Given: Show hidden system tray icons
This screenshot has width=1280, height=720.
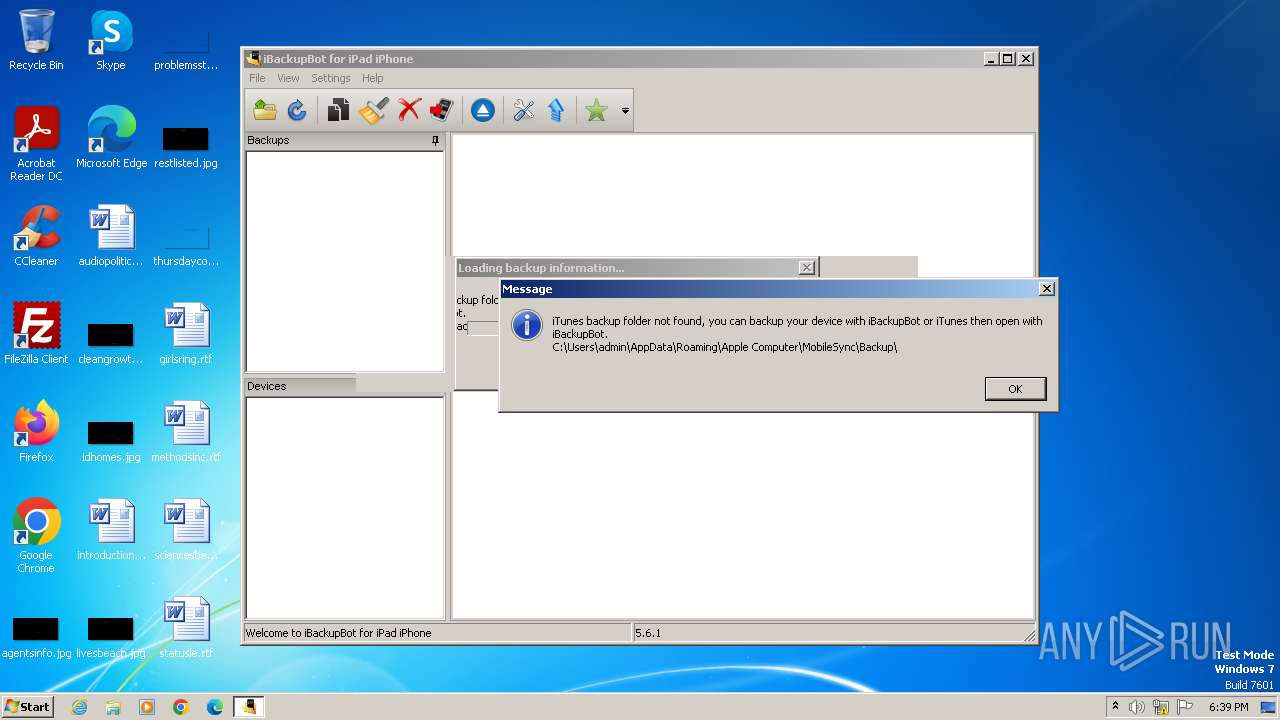Looking at the screenshot, I should pos(1115,707).
